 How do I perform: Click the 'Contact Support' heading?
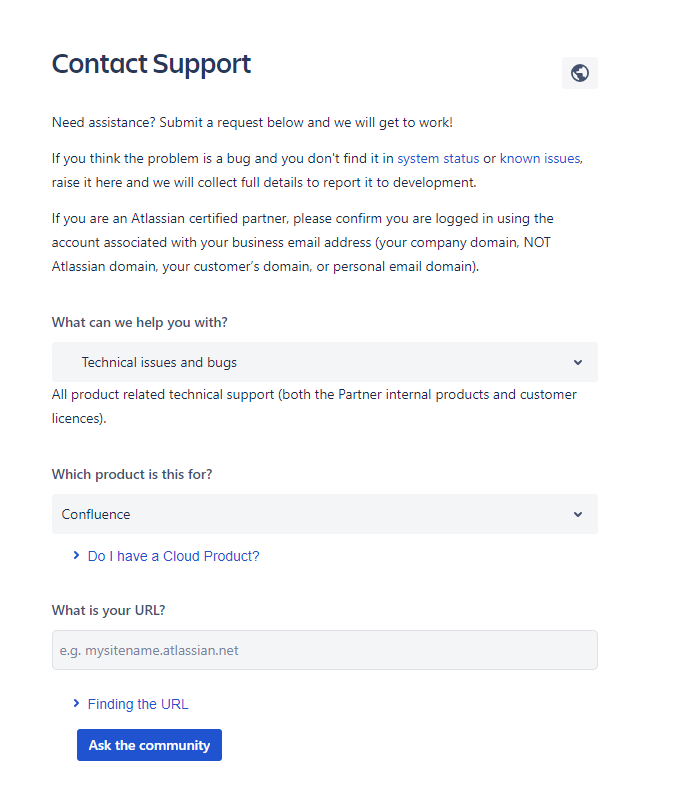coord(151,64)
